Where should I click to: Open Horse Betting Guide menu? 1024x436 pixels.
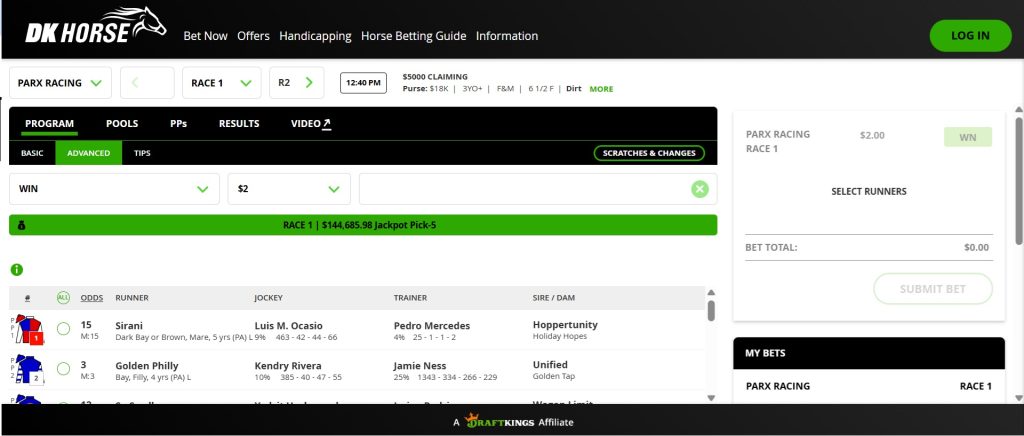(413, 36)
